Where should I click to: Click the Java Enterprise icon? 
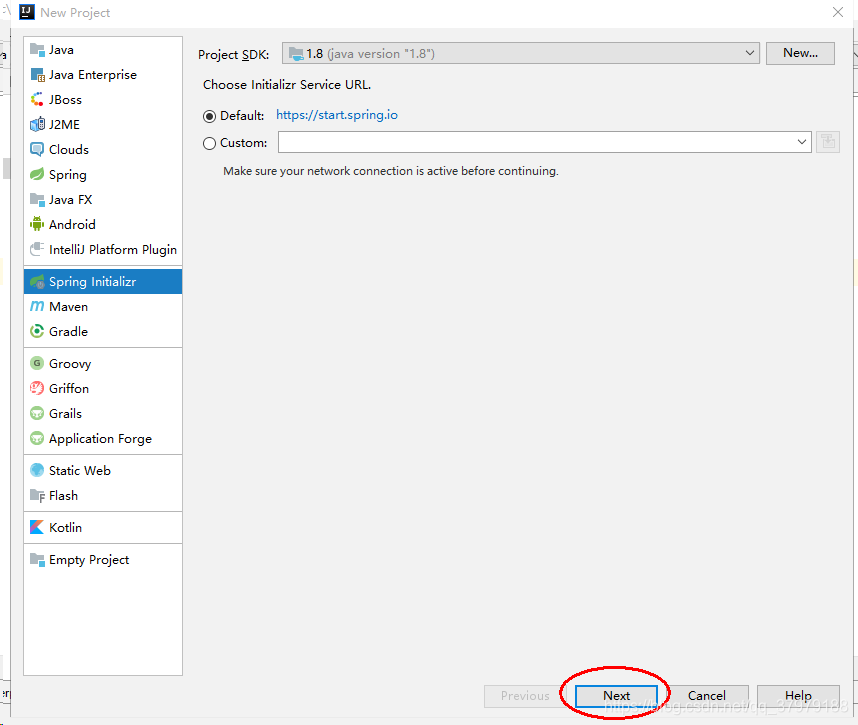click(x=37, y=74)
